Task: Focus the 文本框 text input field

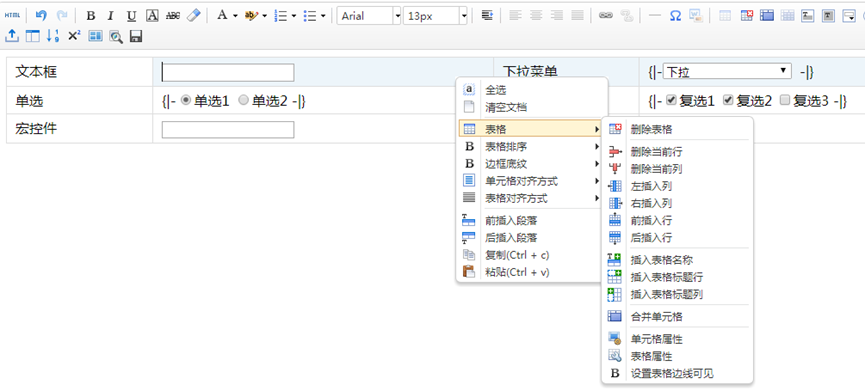Action: point(228,72)
